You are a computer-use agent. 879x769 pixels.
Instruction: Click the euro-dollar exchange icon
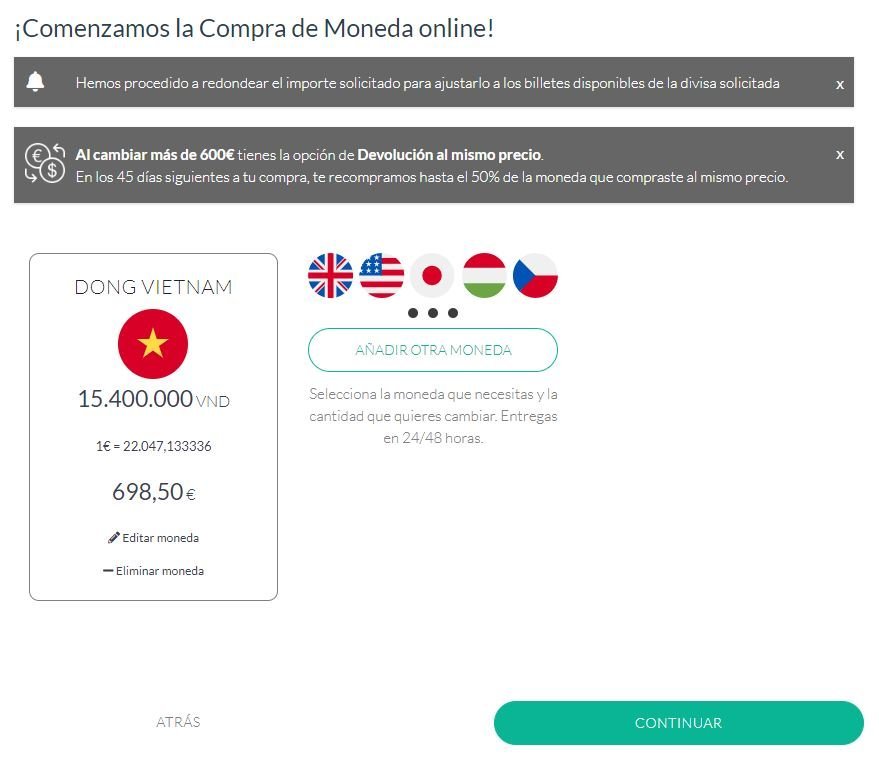[x=45, y=164]
